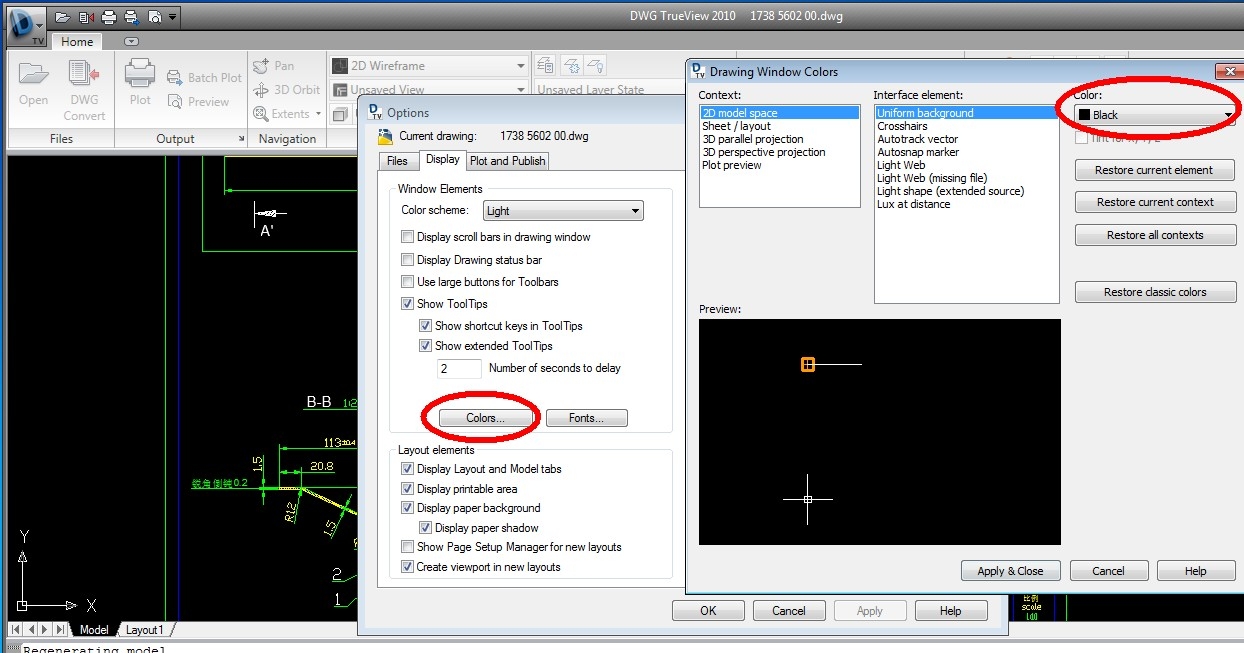
Task: Click the layer lightbulb off icon
Action: point(595,65)
